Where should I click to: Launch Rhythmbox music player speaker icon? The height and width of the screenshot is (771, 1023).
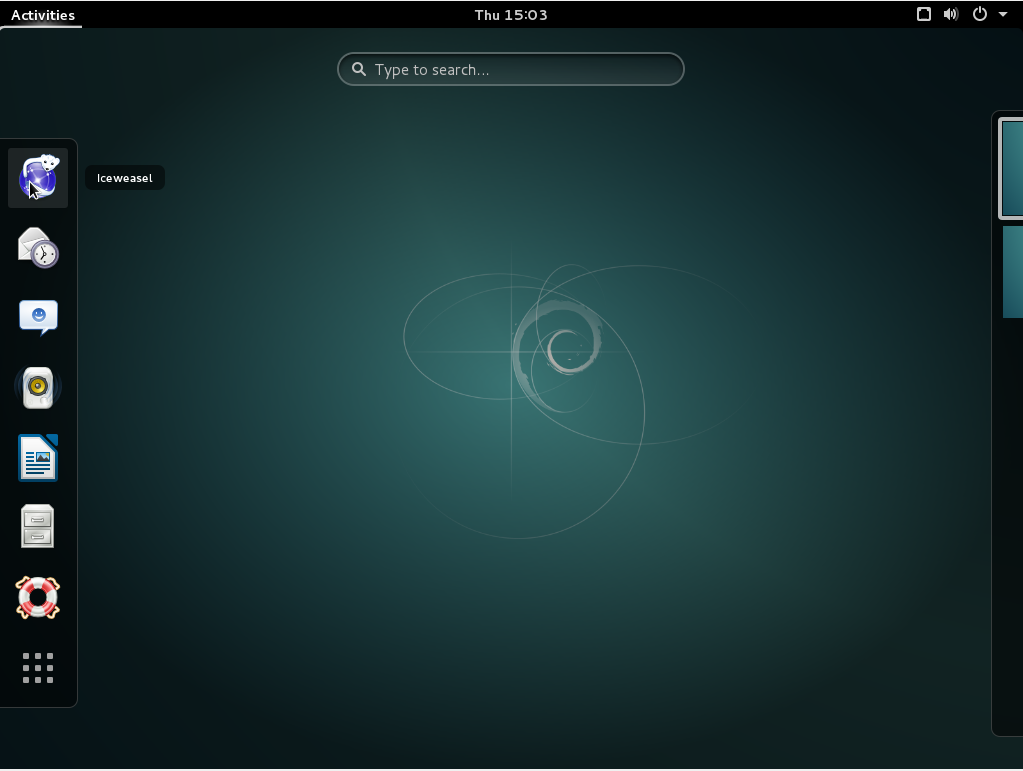pyautogui.click(x=38, y=388)
